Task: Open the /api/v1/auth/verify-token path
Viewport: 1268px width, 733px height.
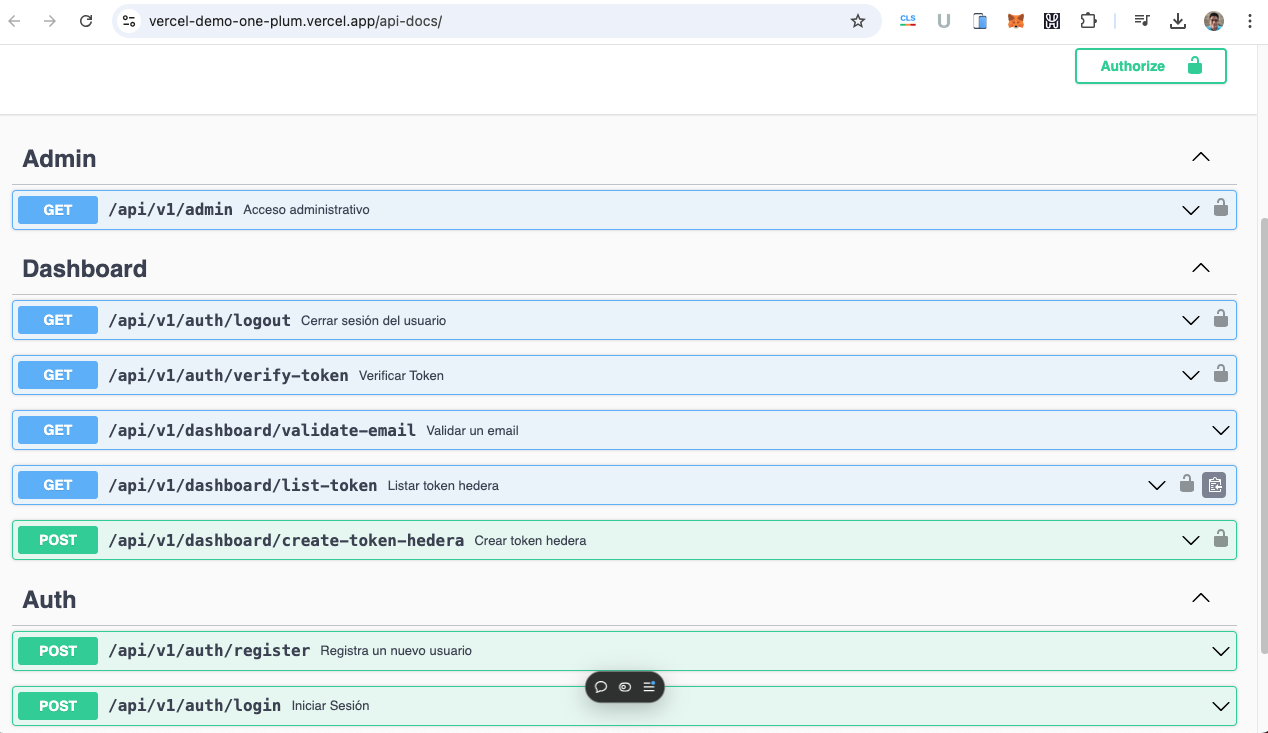Action: click(228, 375)
